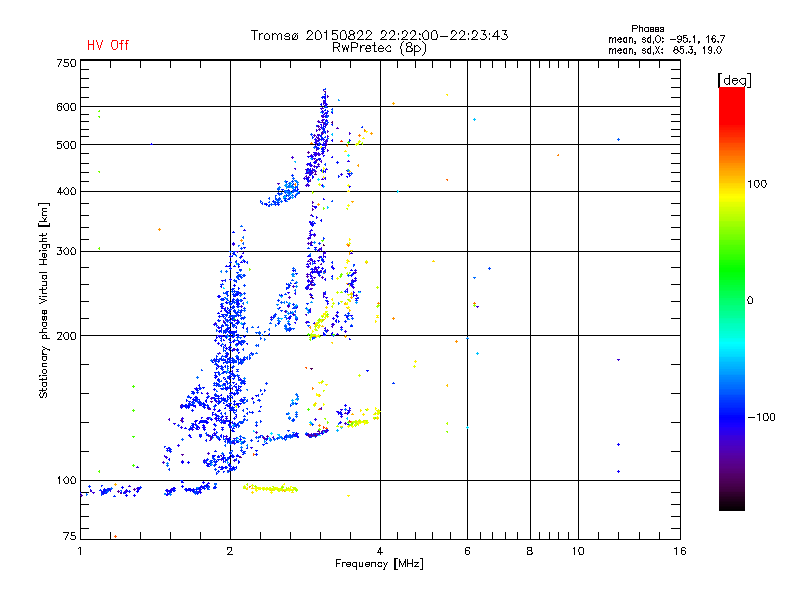Viewport: 800px width, 600px height.
Task: Click the y-axis tick label "400"
Action: [x=66, y=192]
